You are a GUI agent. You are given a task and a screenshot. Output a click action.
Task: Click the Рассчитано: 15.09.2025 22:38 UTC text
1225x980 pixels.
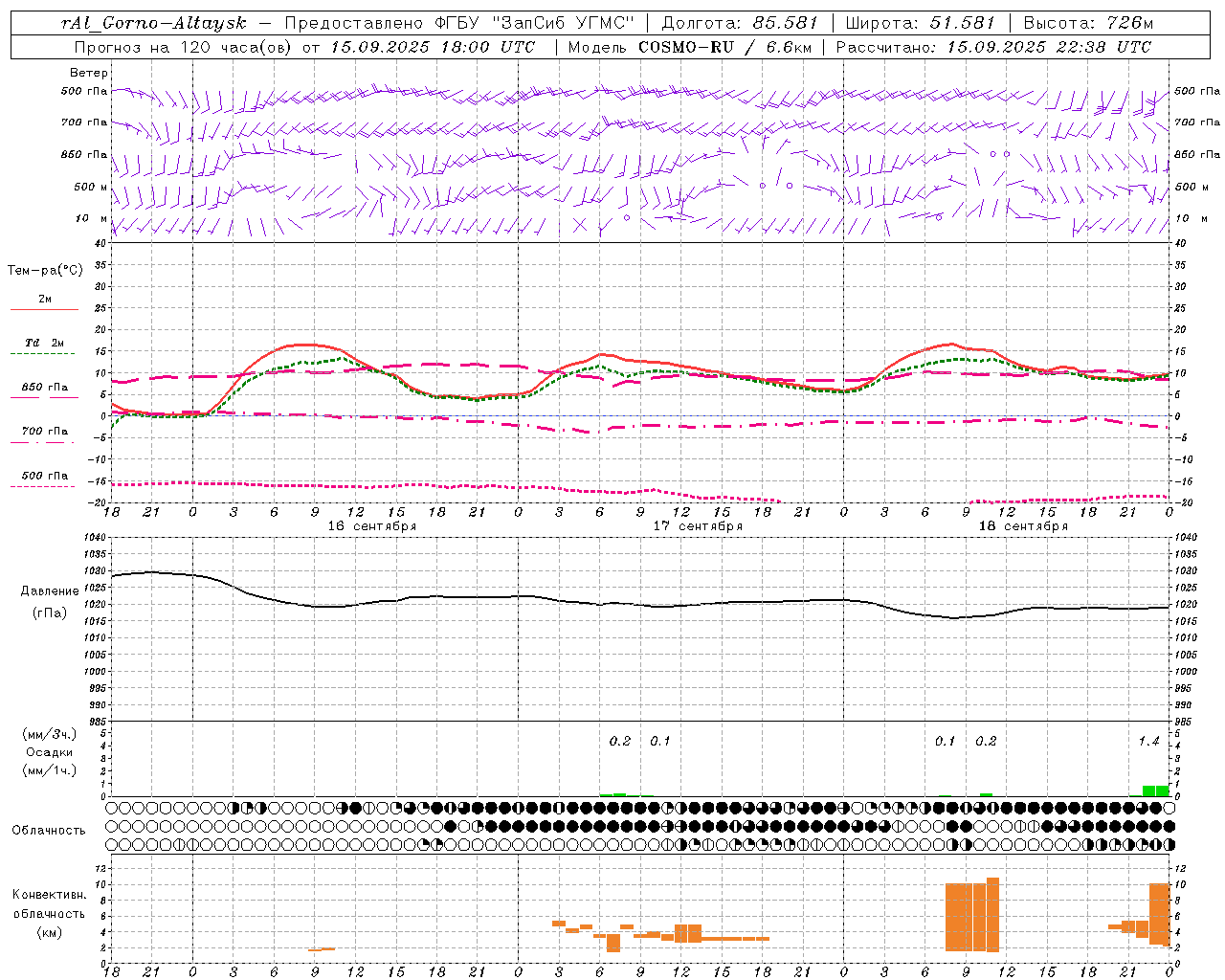[993, 47]
